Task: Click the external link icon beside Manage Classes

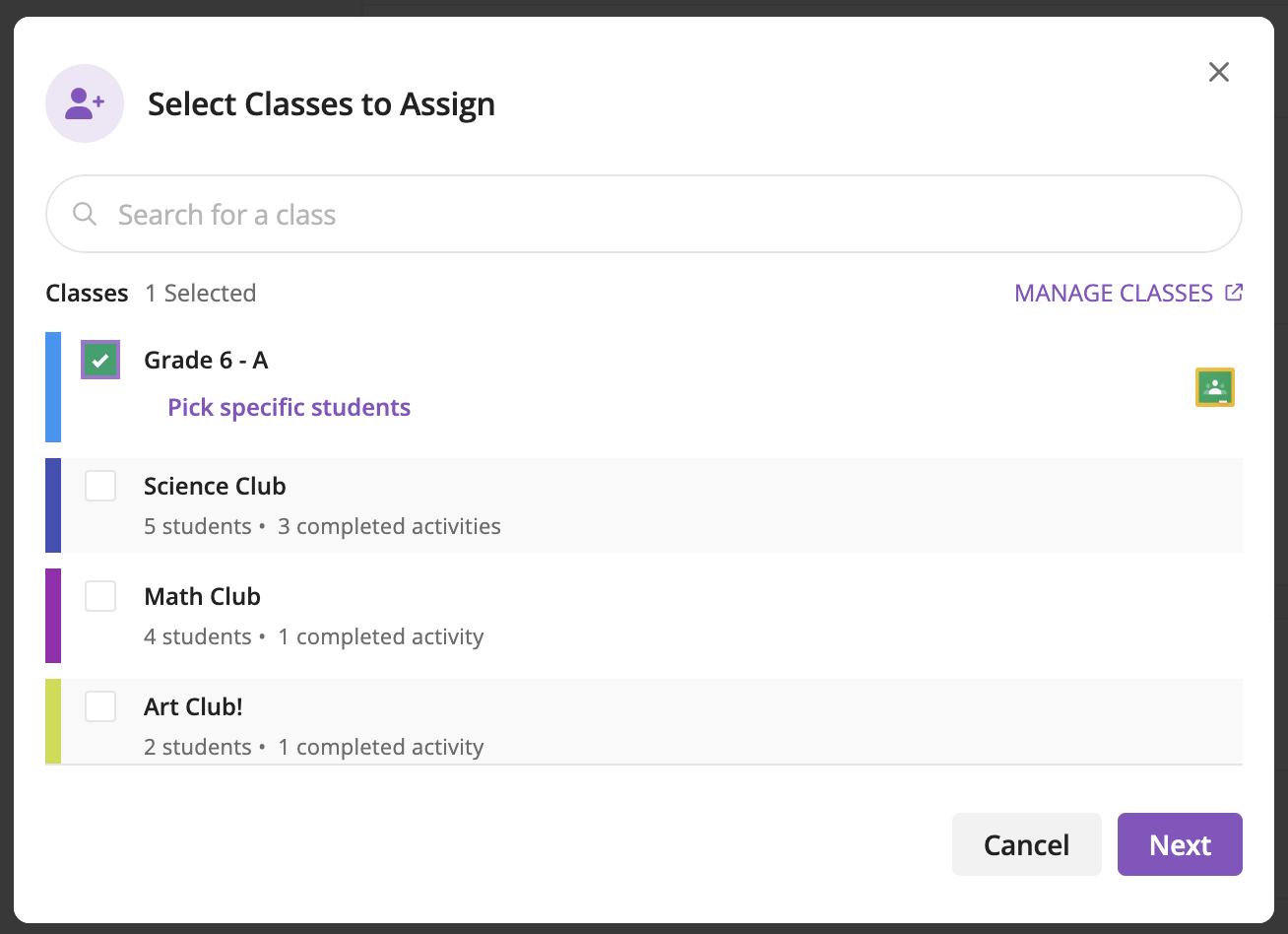Action: (x=1233, y=293)
